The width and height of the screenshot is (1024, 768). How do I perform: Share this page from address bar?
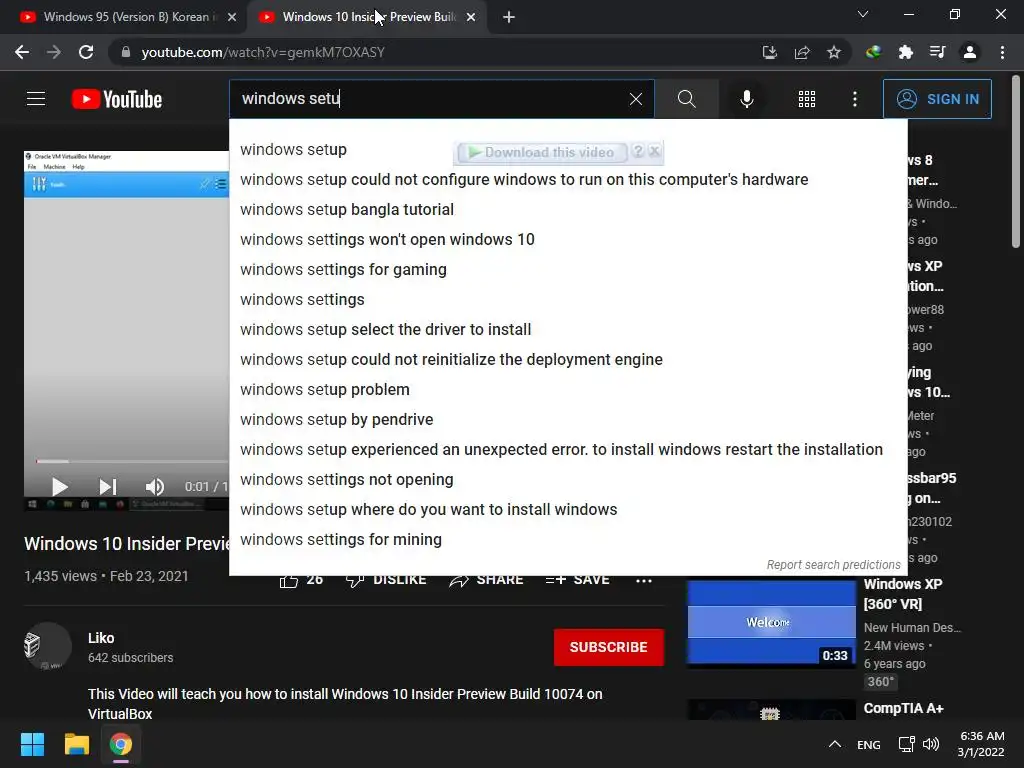pyautogui.click(x=802, y=52)
